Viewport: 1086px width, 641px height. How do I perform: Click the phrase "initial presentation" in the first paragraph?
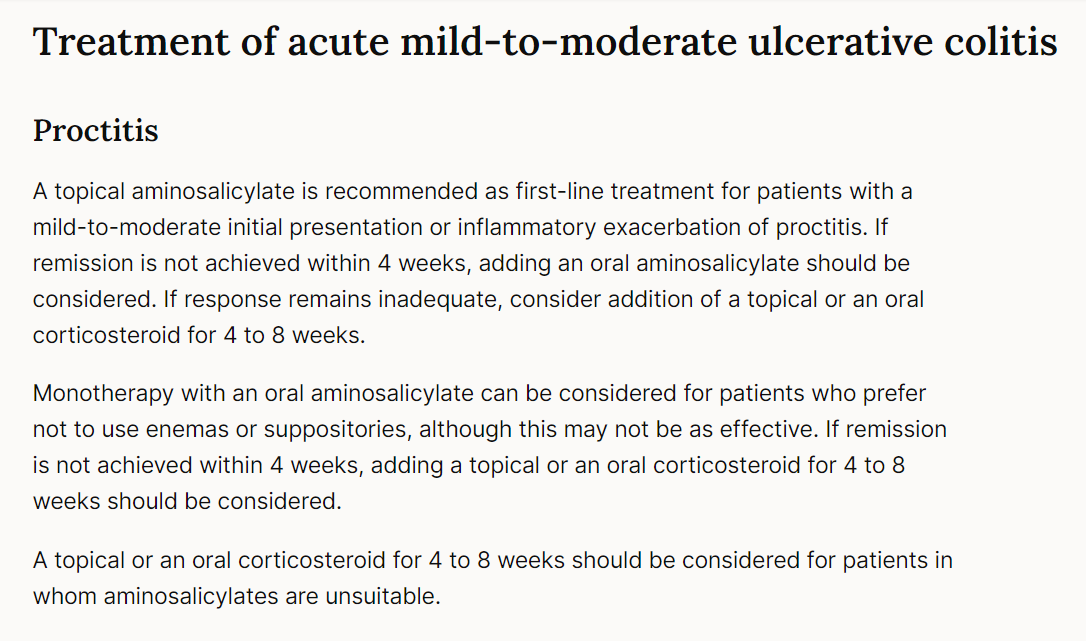[297, 227]
